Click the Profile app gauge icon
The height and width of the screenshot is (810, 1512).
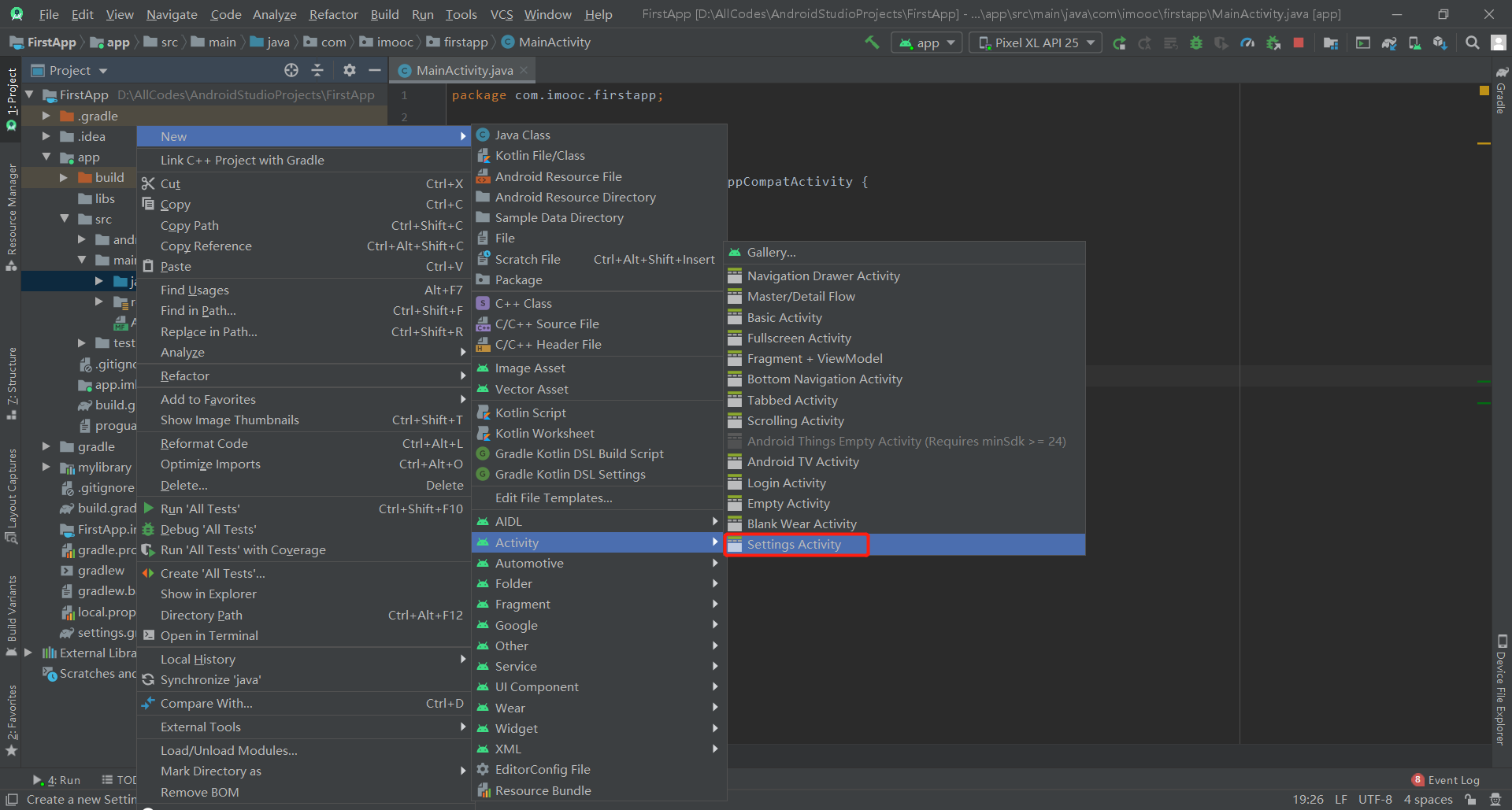pyautogui.click(x=1247, y=43)
